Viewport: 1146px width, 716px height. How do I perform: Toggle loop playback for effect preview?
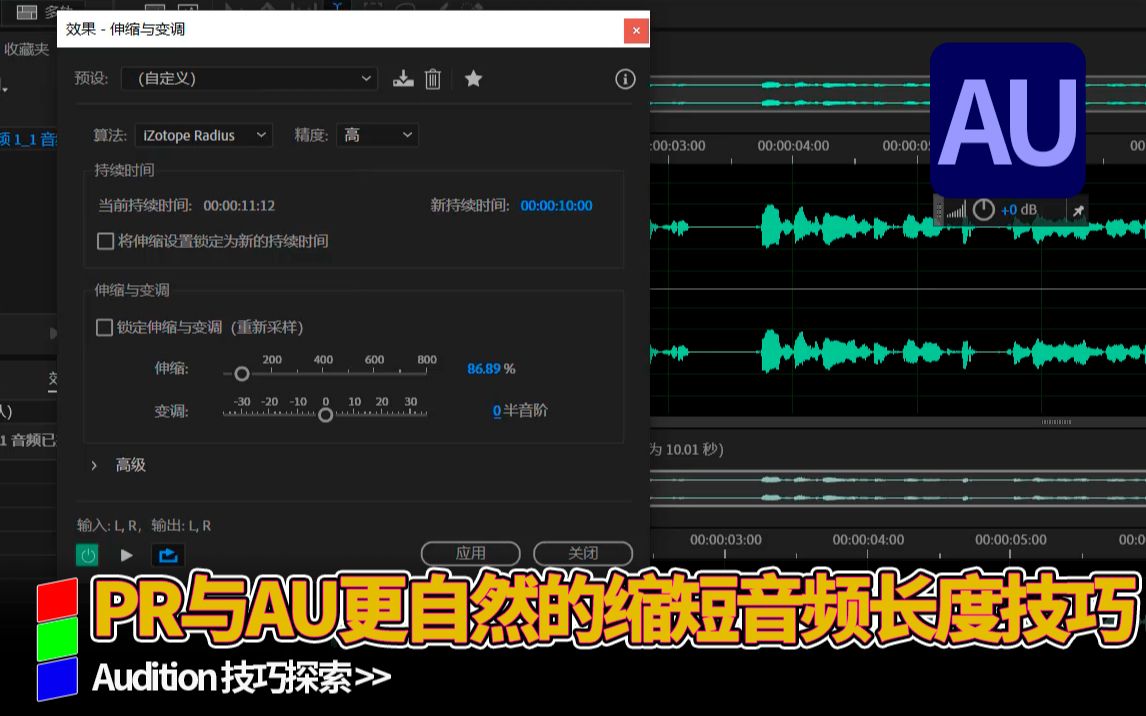point(168,554)
